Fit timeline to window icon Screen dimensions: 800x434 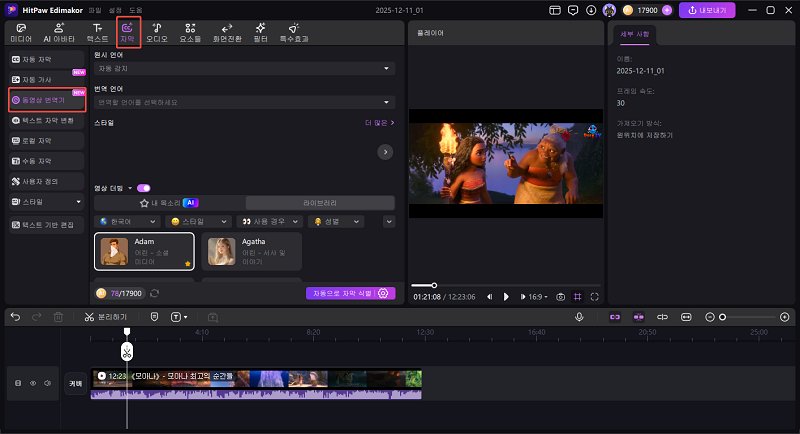(686, 317)
